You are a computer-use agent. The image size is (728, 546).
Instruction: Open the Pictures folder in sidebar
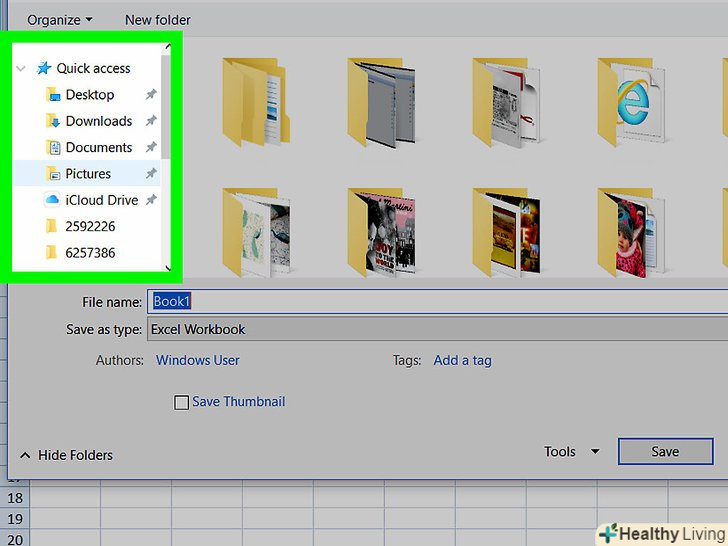click(88, 174)
